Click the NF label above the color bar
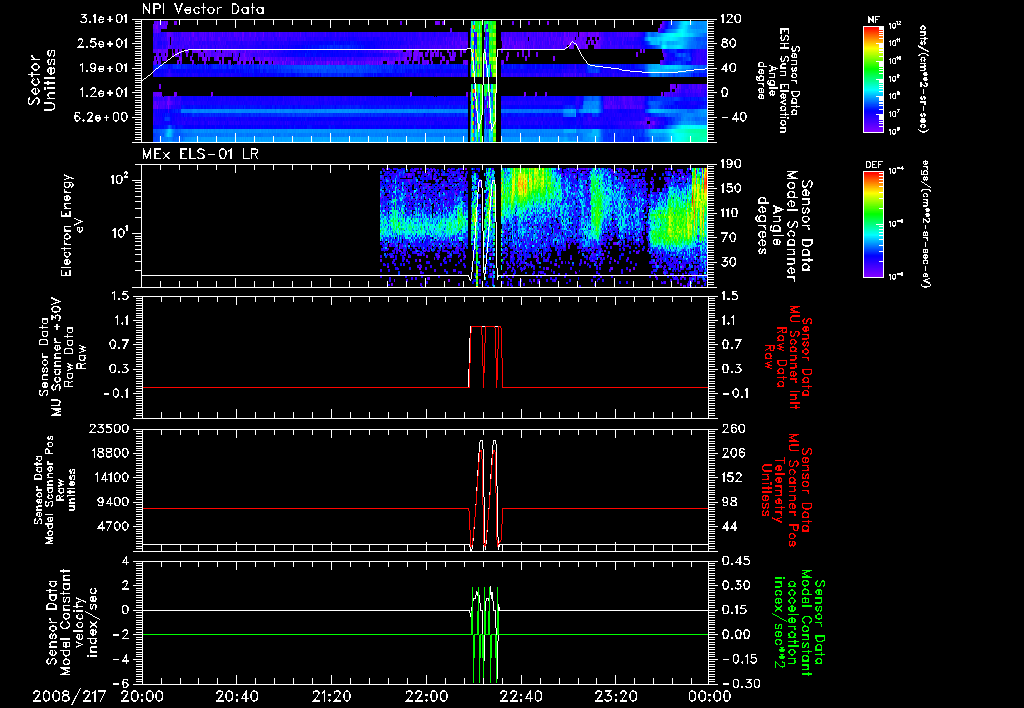The image size is (1024, 708). pos(873,20)
